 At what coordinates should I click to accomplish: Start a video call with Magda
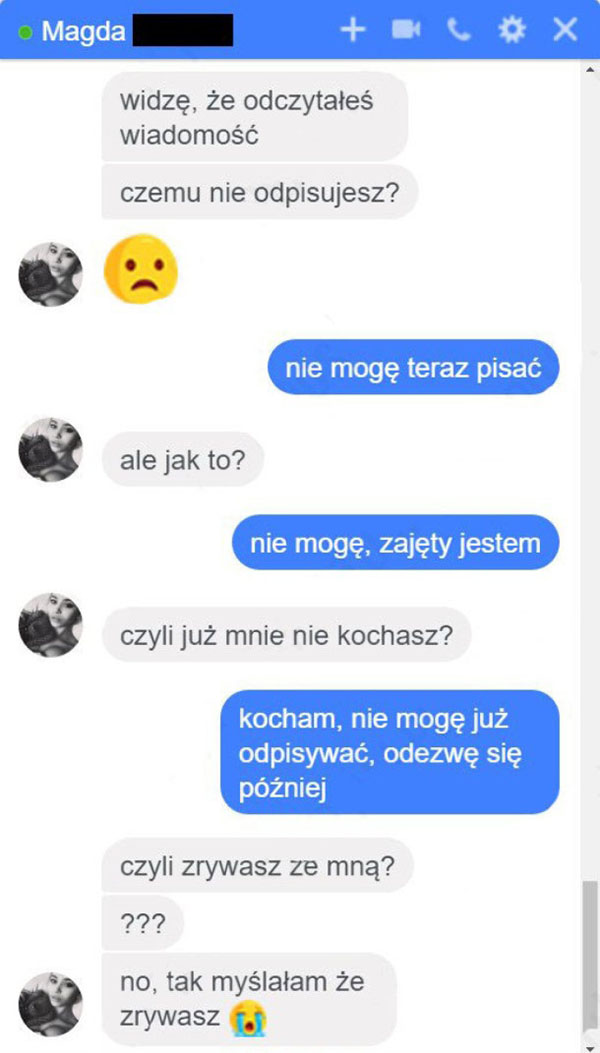tap(406, 30)
